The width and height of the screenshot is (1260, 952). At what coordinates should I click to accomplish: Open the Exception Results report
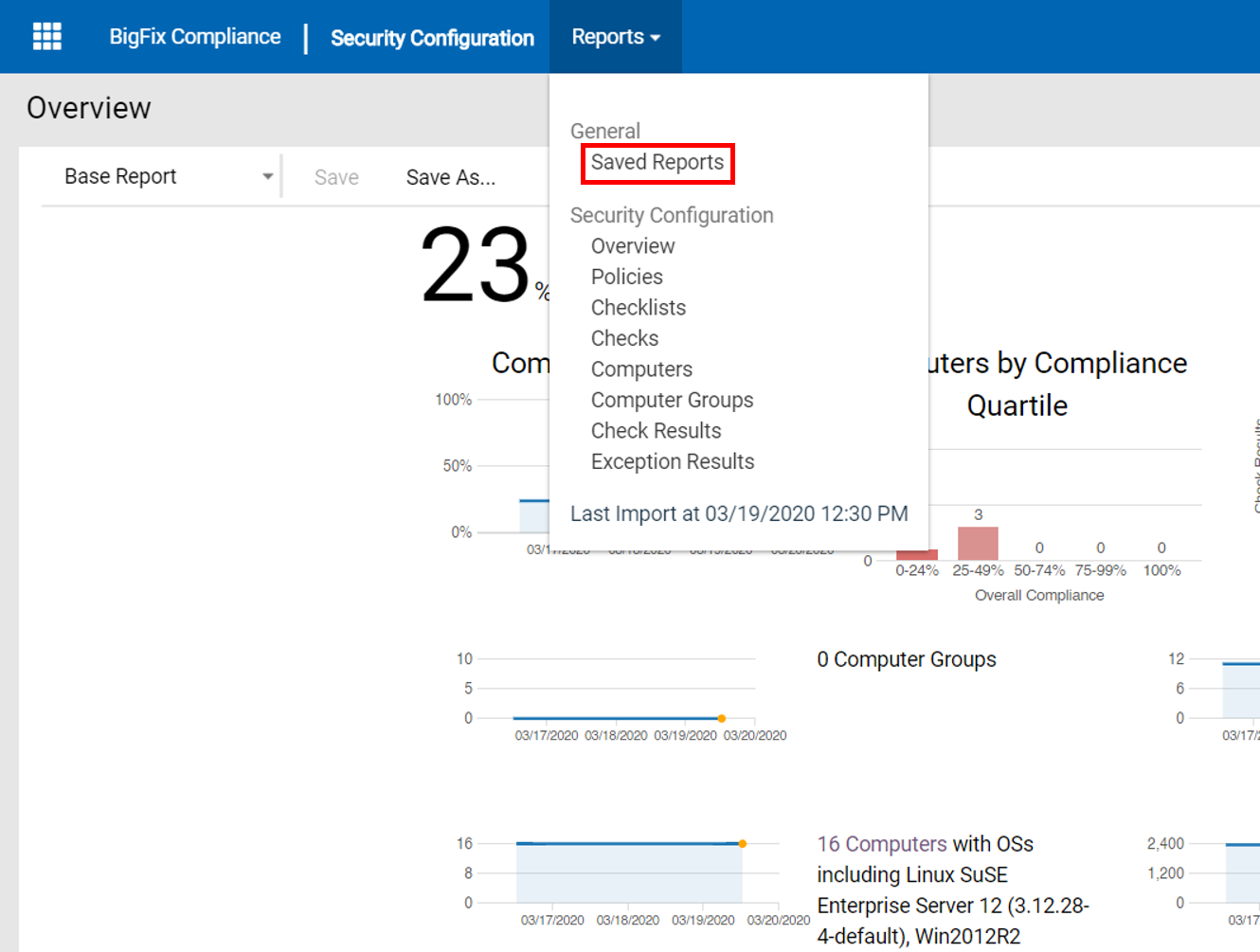(672, 461)
